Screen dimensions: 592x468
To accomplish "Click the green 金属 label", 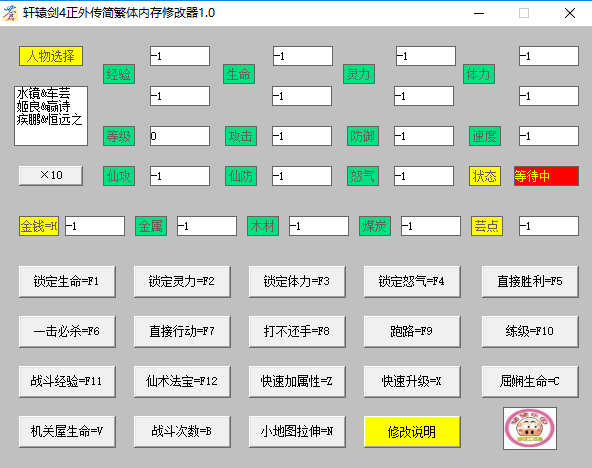I will click(x=151, y=226).
